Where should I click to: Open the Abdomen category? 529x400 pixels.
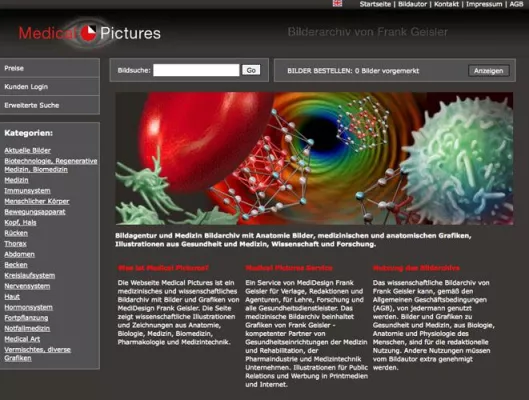click(19, 254)
